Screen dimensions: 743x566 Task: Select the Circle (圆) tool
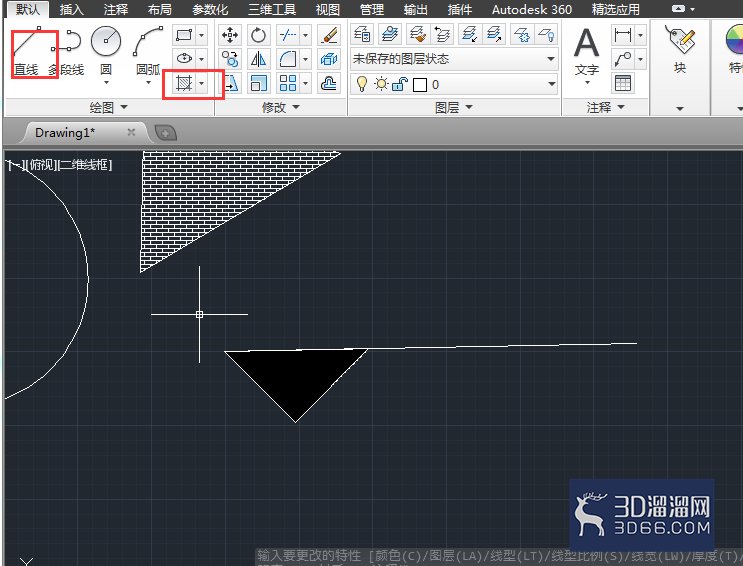point(106,51)
